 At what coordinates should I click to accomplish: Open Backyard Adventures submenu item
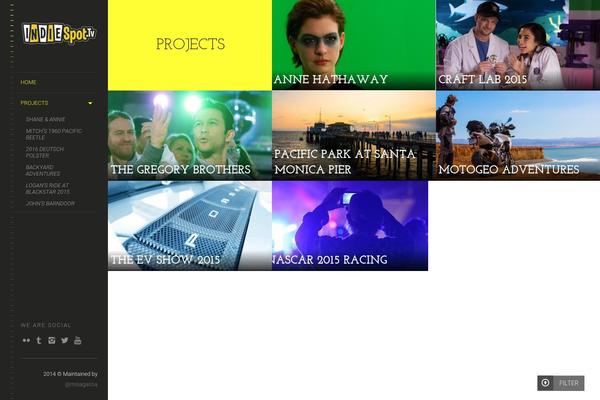coord(43,170)
